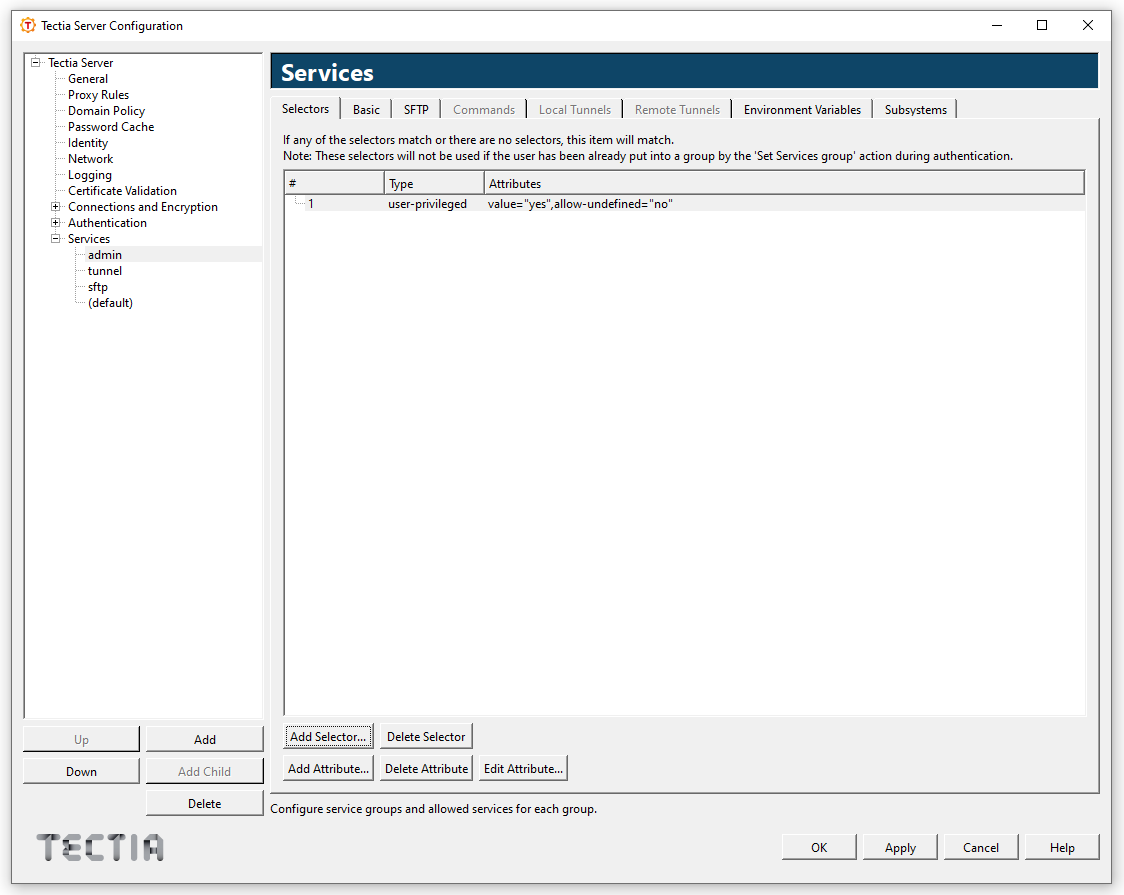Click the Delete button under tree
The width and height of the screenshot is (1124, 895).
204,803
